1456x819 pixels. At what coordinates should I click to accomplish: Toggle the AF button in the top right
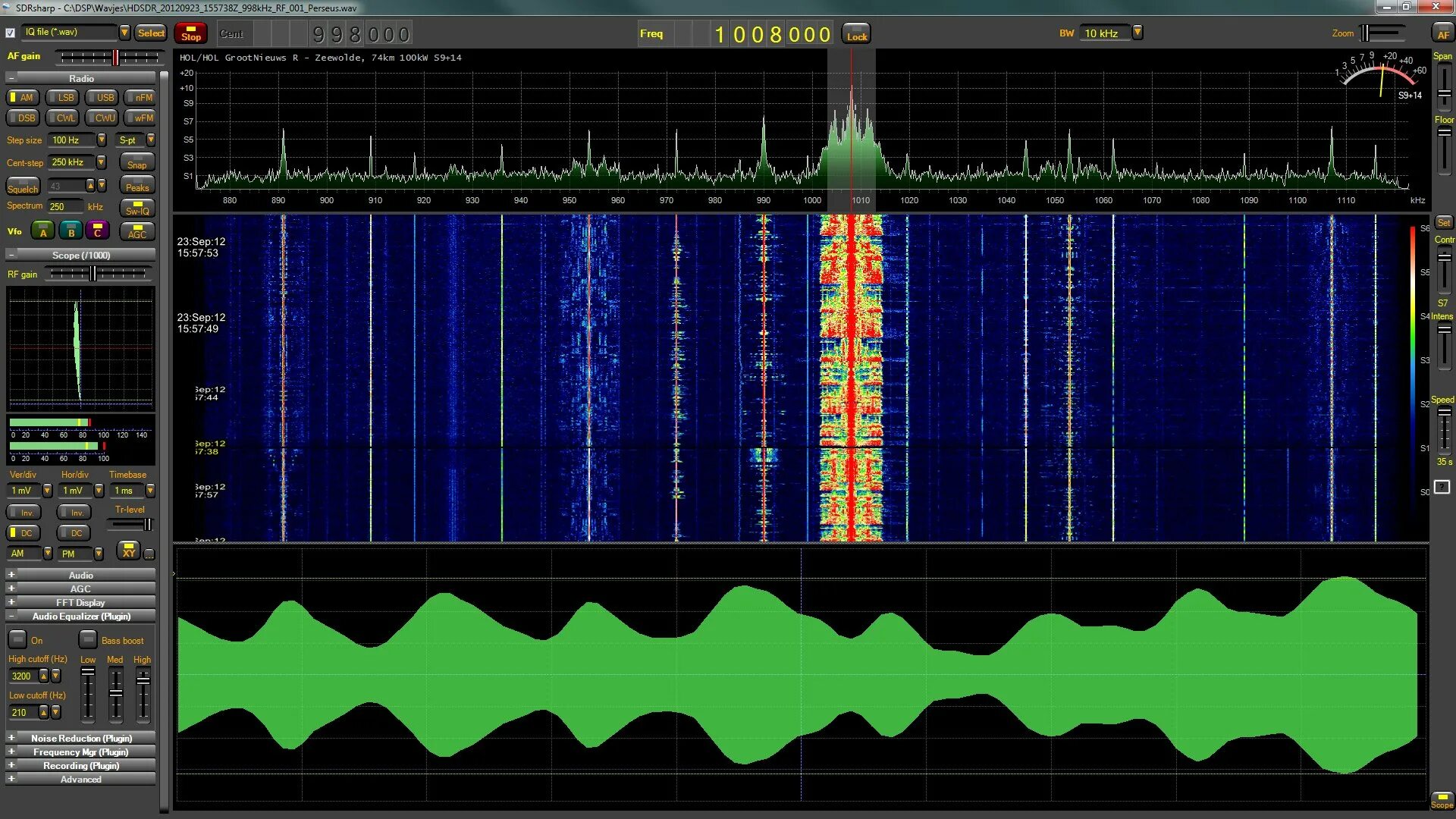pyautogui.click(x=1442, y=33)
